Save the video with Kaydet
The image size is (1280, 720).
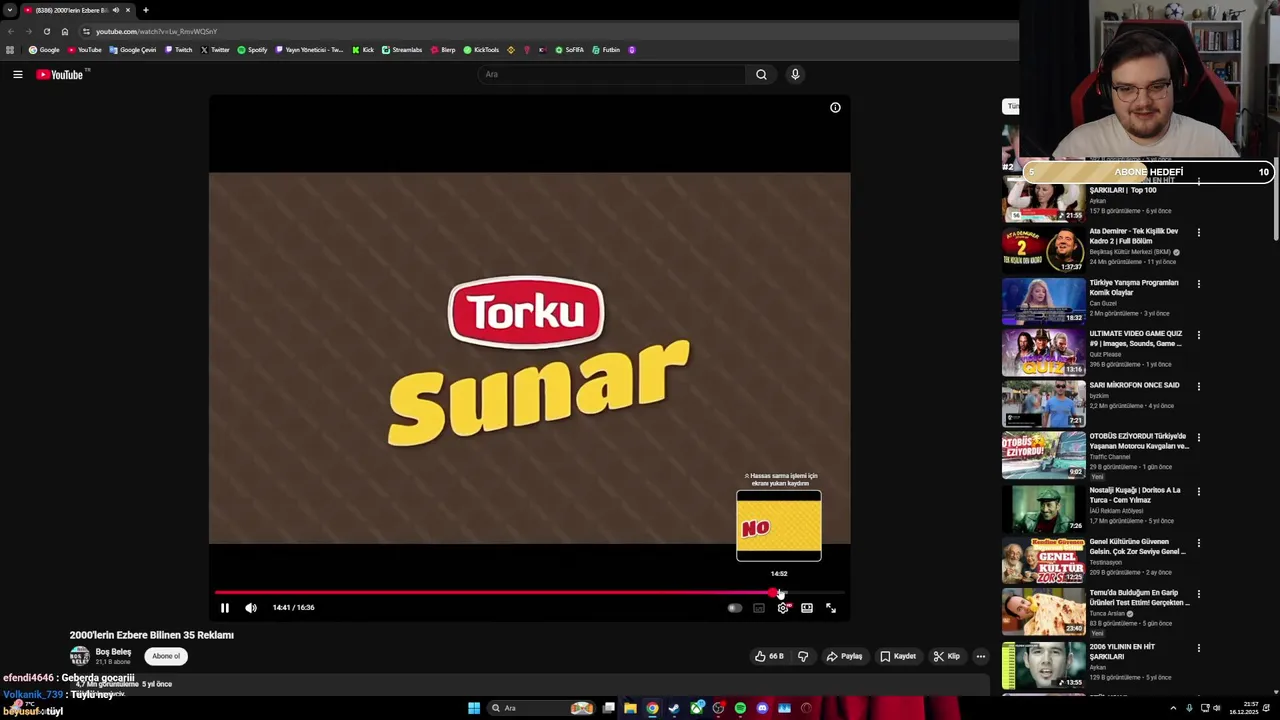(897, 657)
